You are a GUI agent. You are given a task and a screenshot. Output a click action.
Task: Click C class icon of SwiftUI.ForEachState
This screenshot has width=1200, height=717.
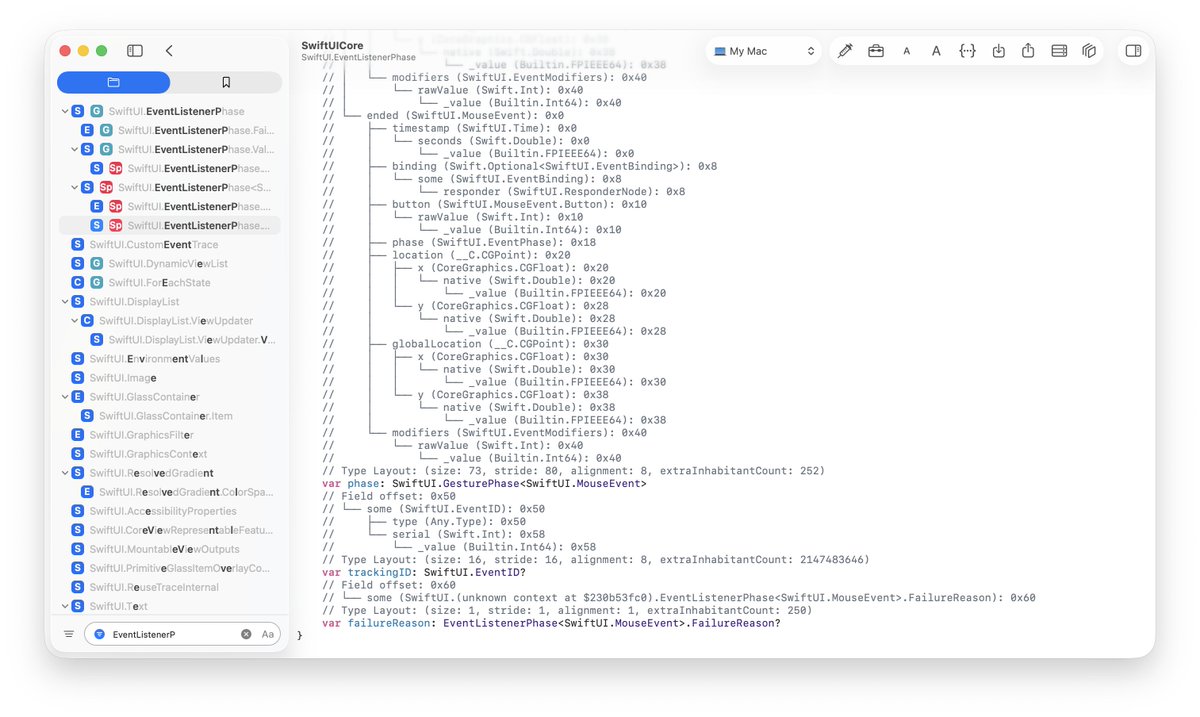[78, 282]
